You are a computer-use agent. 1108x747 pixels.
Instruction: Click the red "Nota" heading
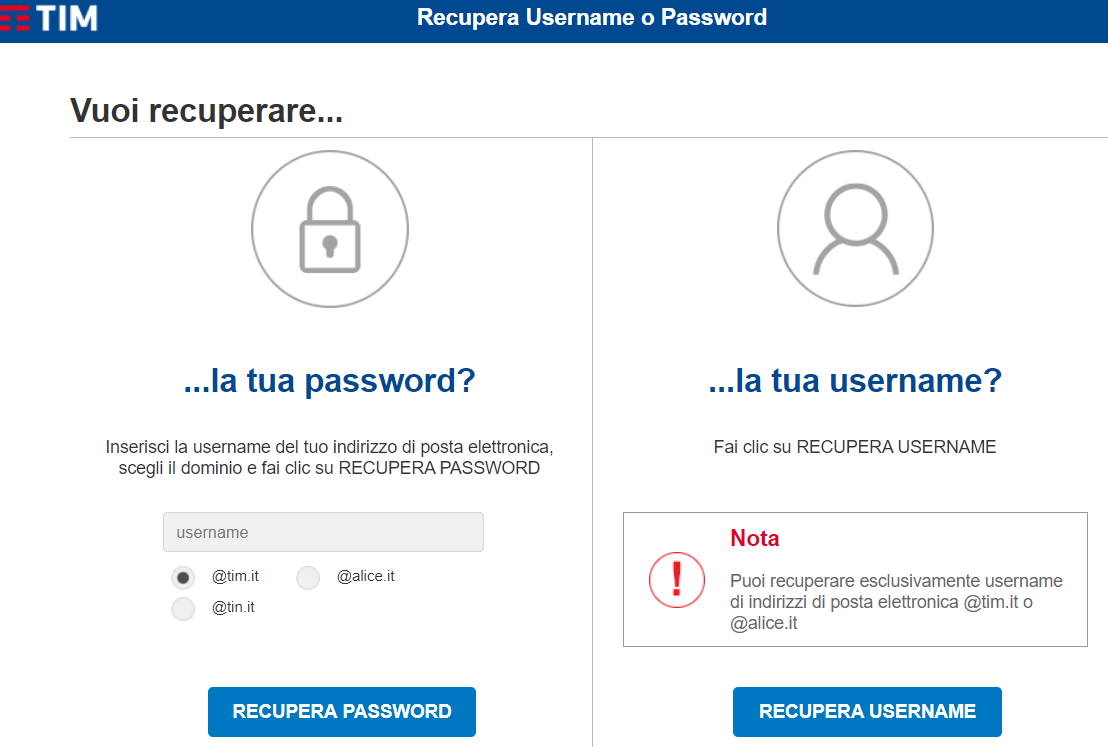[755, 538]
